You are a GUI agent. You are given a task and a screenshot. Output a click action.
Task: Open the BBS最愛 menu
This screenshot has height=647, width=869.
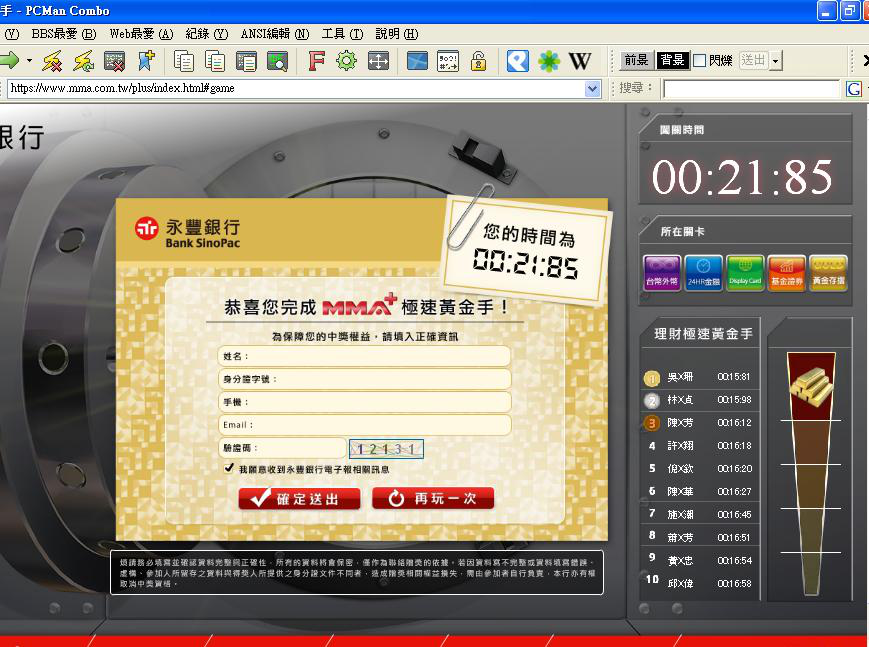(64, 34)
